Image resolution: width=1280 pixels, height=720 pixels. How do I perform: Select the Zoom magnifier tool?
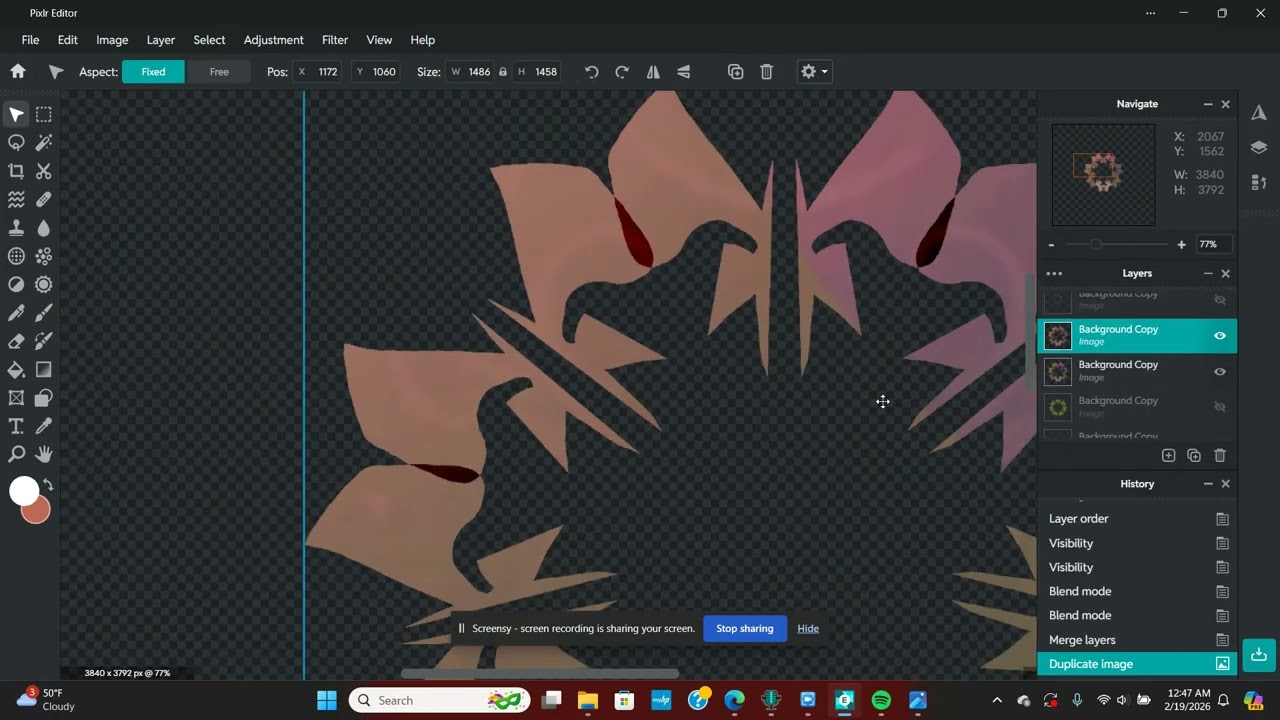[x=16, y=455]
